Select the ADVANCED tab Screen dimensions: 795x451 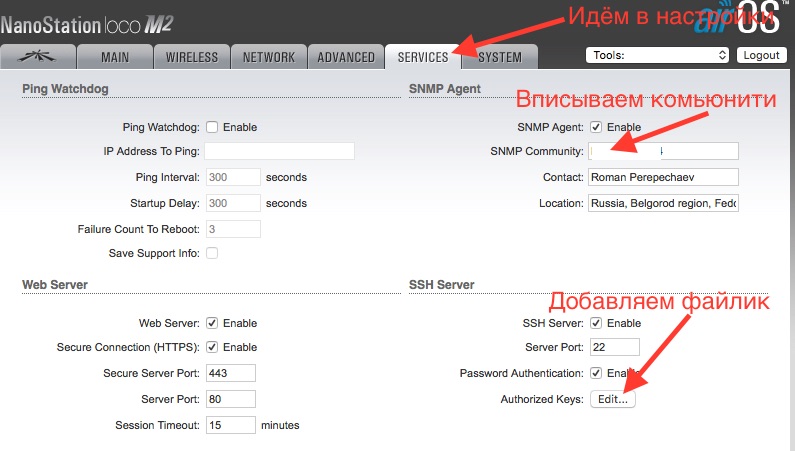(x=345, y=57)
